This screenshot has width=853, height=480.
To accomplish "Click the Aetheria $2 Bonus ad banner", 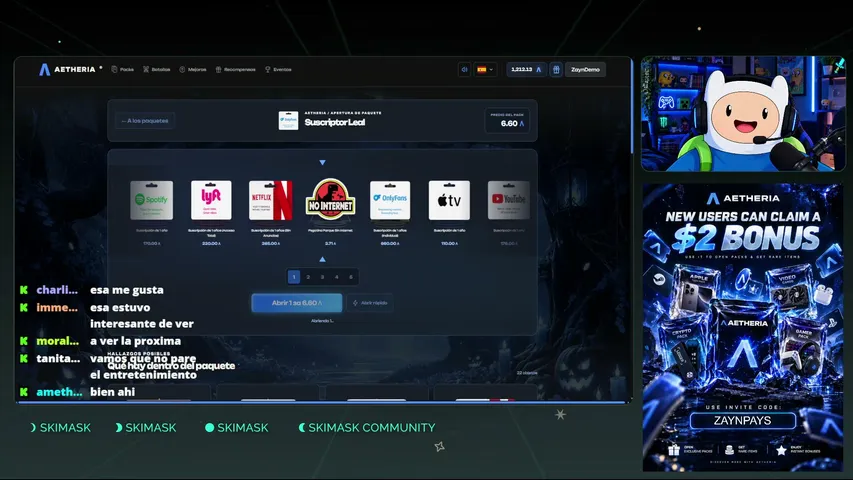I will [743, 327].
